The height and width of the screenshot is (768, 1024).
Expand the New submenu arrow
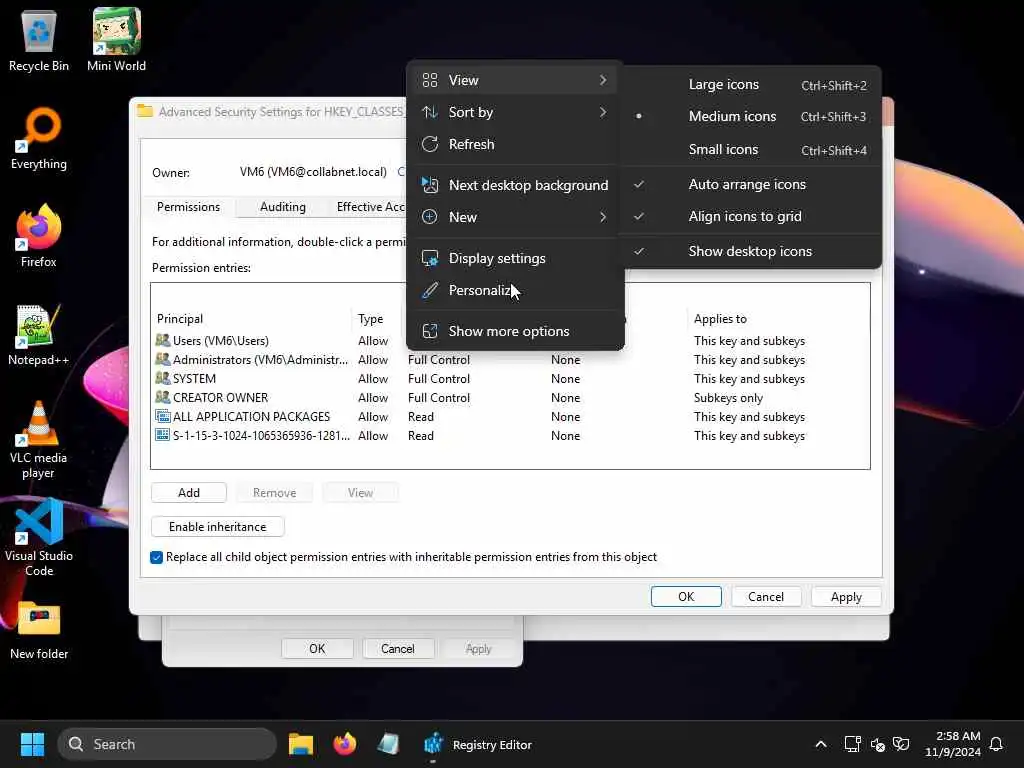(602, 217)
